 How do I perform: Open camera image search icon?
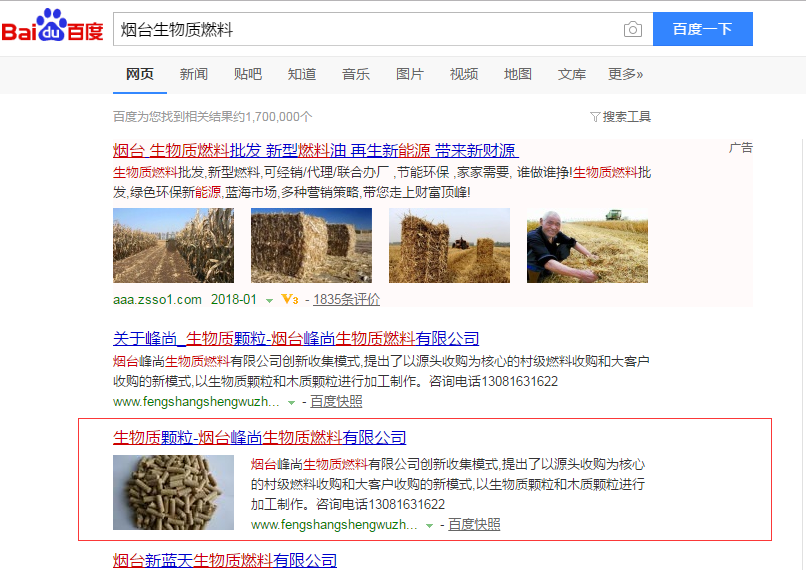click(x=632, y=29)
